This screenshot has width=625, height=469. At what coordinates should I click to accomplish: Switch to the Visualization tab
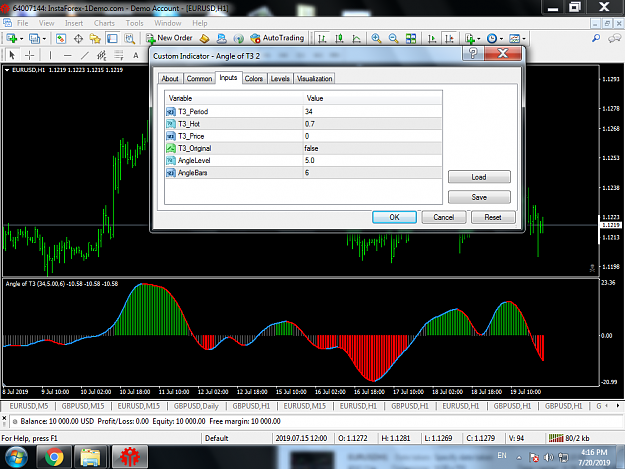tap(314, 78)
